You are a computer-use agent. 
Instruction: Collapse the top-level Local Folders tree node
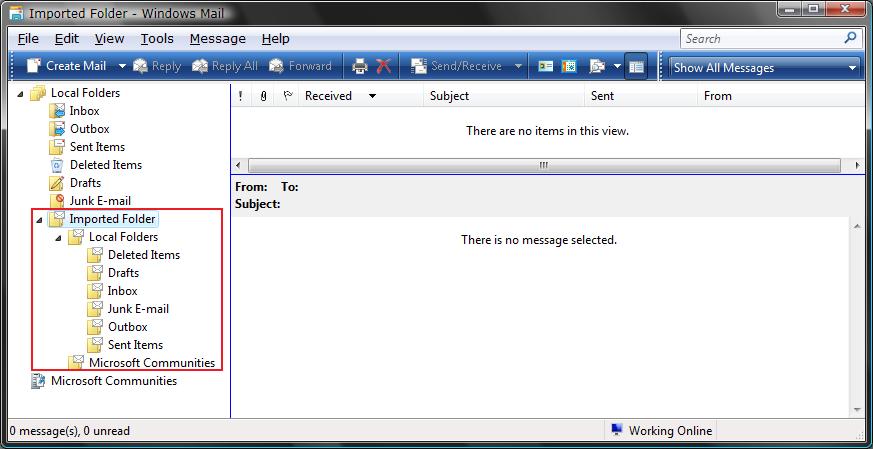pyautogui.click(x=21, y=94)
